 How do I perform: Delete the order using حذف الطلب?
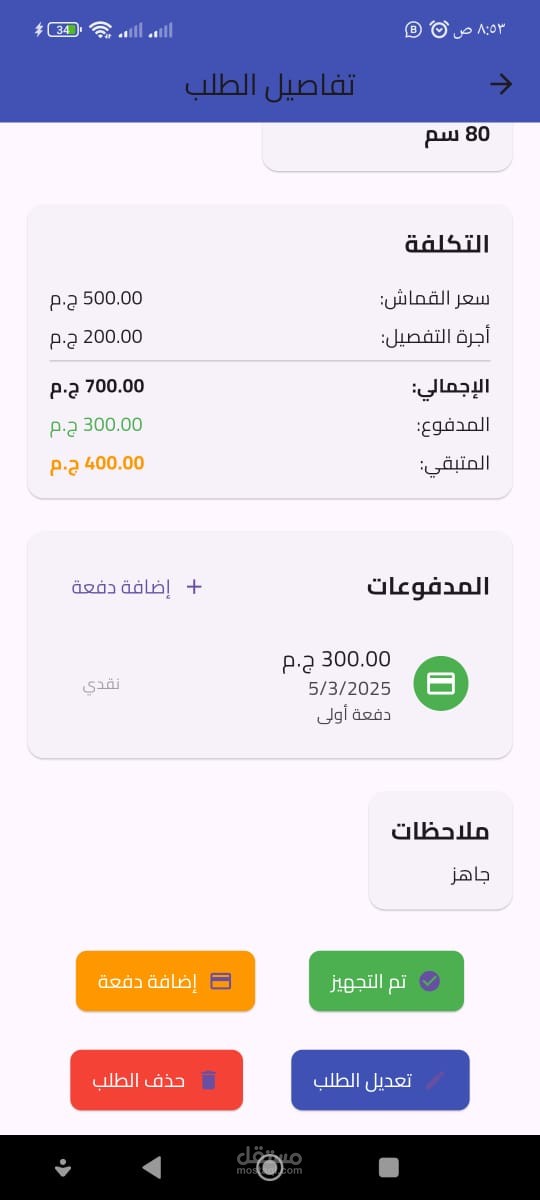(x=156, y=1080)
